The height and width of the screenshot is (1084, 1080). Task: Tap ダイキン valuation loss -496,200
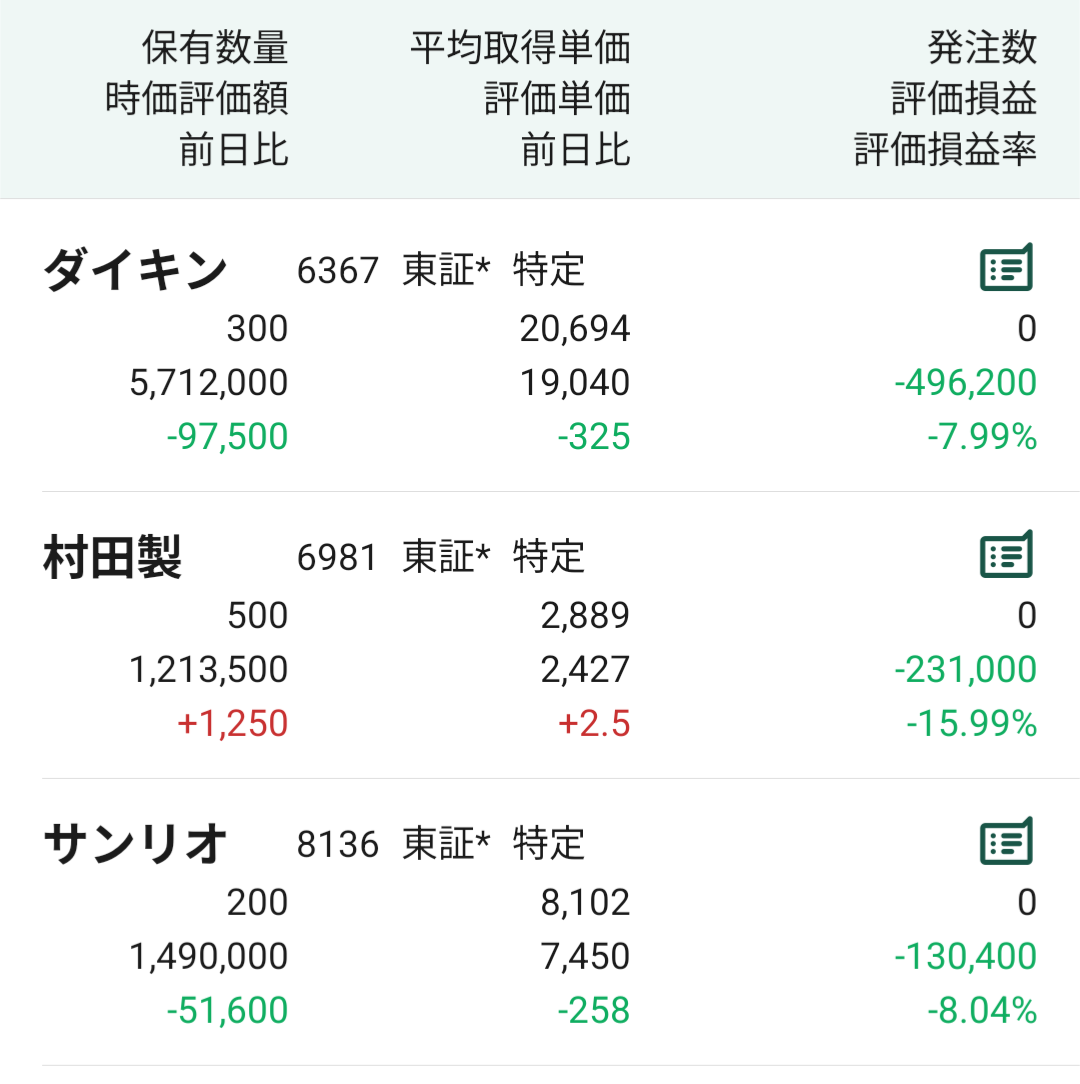click(966, 382)
